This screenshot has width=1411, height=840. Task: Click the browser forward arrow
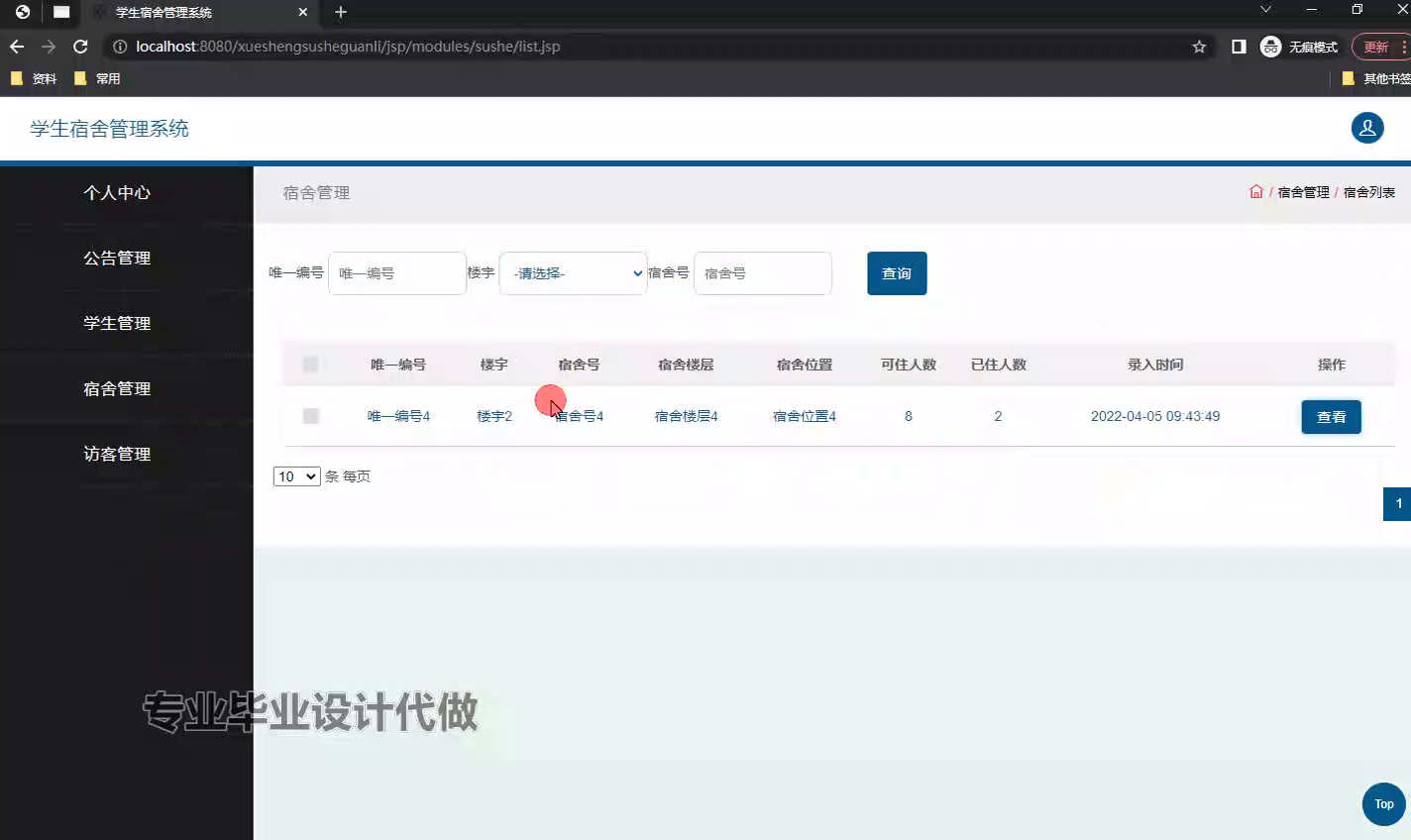[49, 47]
